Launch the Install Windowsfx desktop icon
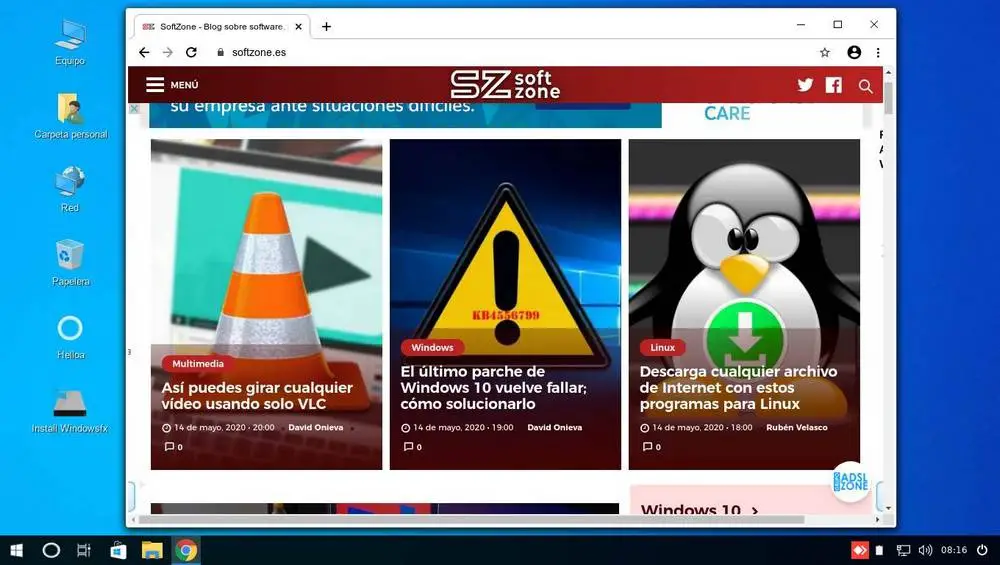The image size is (1000, 565). click(x=70, y=410)
